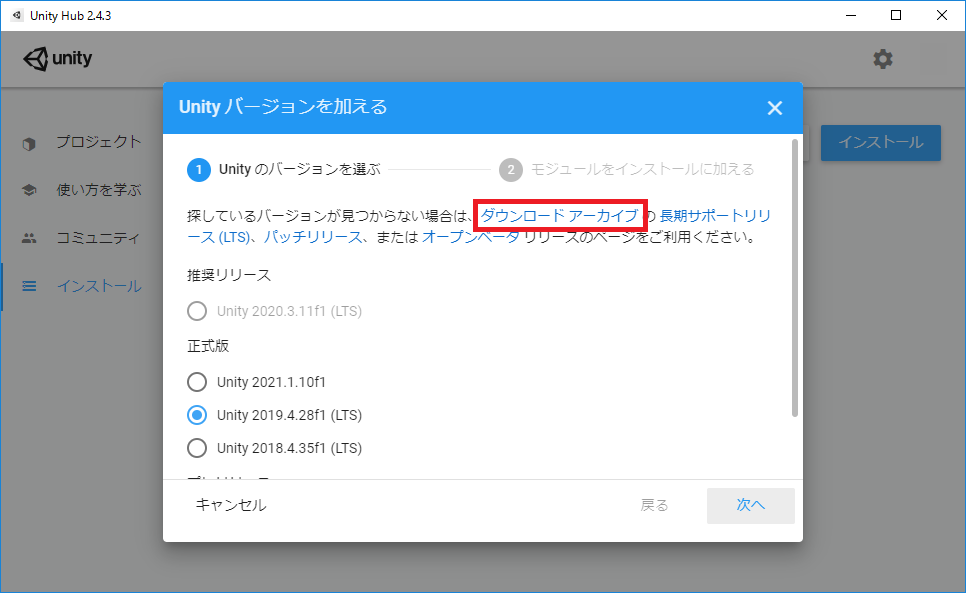Click step 2 モジュールをインストールに加える
966x593 pixels.
tap(627, 169)
